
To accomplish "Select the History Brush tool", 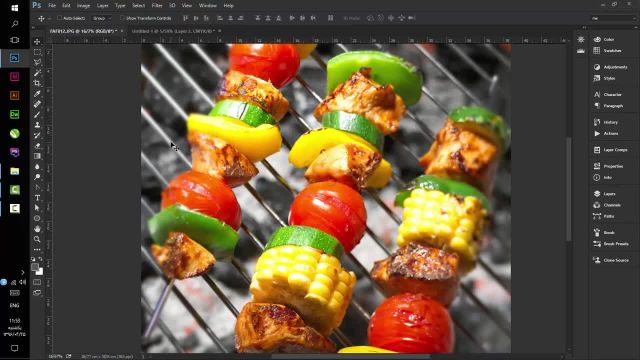I will click(37, 135).
